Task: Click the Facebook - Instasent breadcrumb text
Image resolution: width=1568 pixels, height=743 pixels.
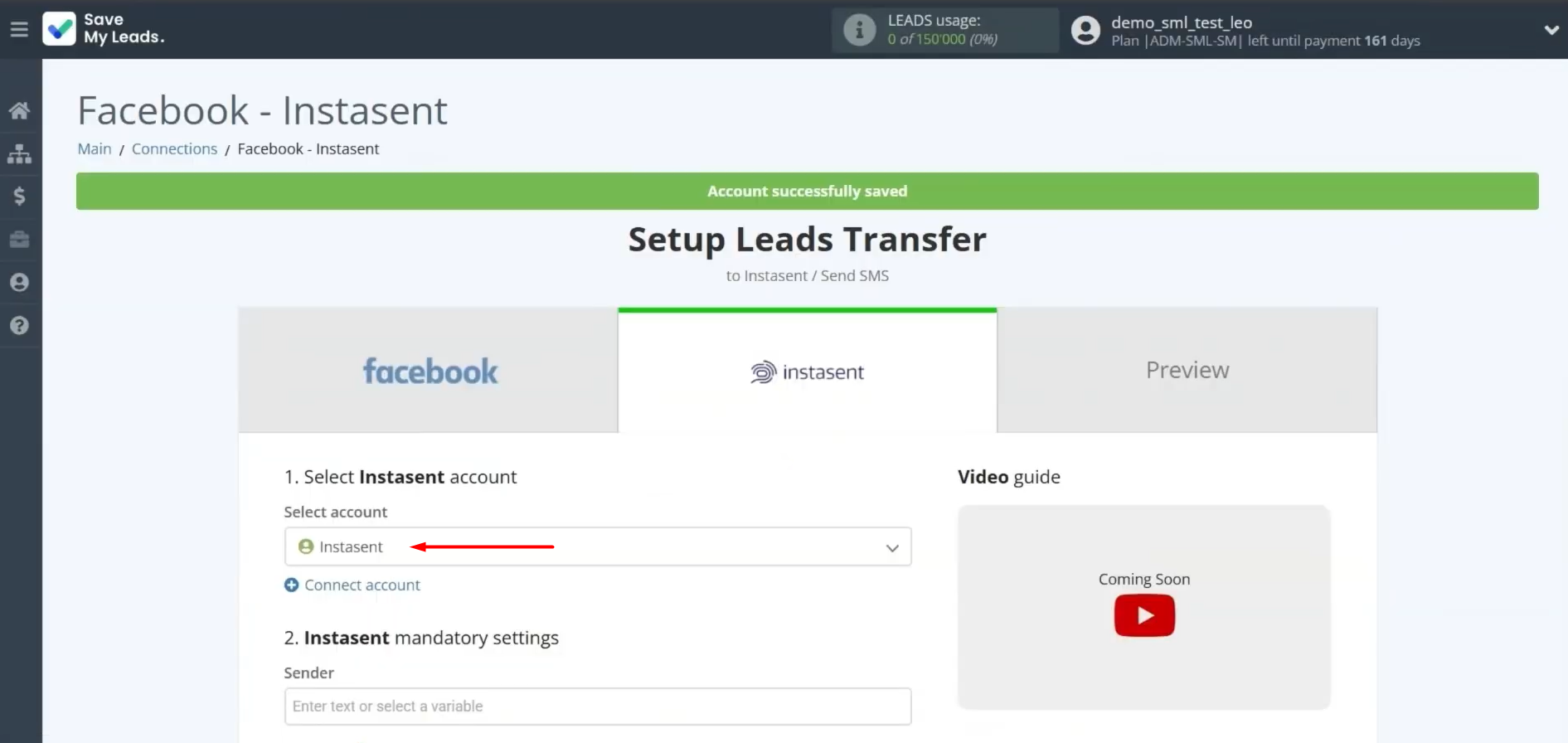Action: (x=308, y=149)
